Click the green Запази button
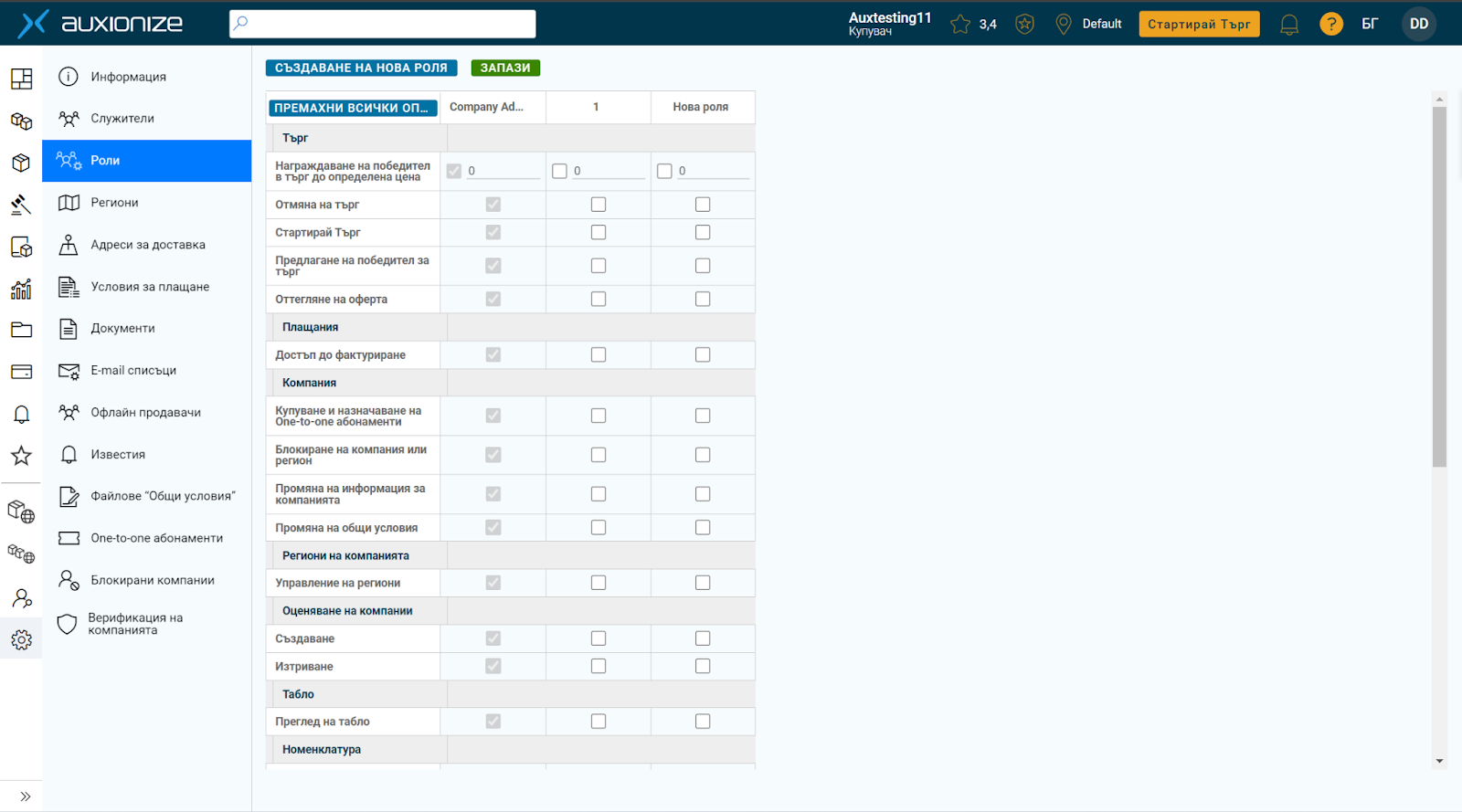This screenshot has height=812, width=1462. [x=505, y=68]
